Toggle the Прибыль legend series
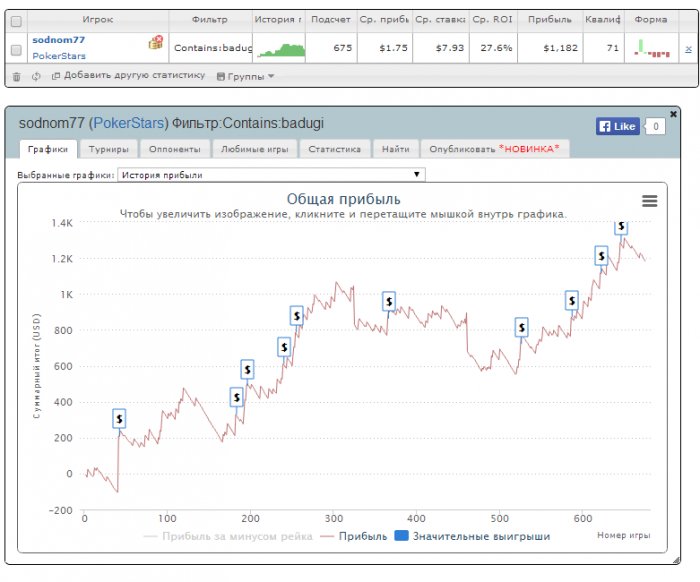Viewport: 700px width, 582px height. (x=354, y=536)
